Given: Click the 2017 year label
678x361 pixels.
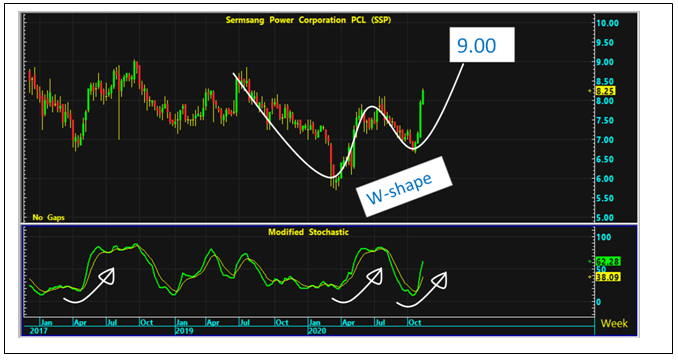Looking at the screenshot, I should (x=38, y=331).
